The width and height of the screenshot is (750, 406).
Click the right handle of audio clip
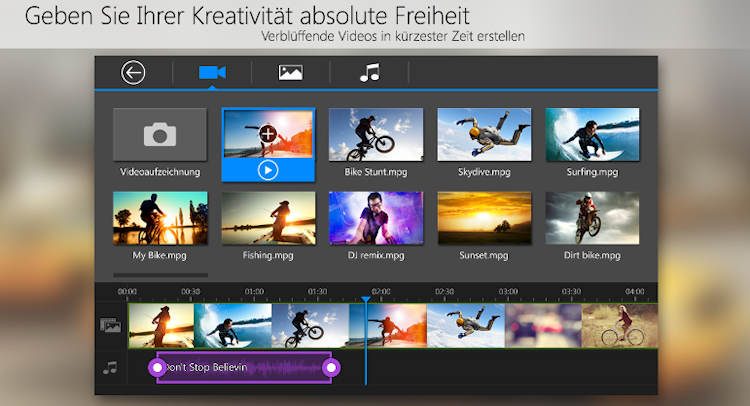point(331,367)
